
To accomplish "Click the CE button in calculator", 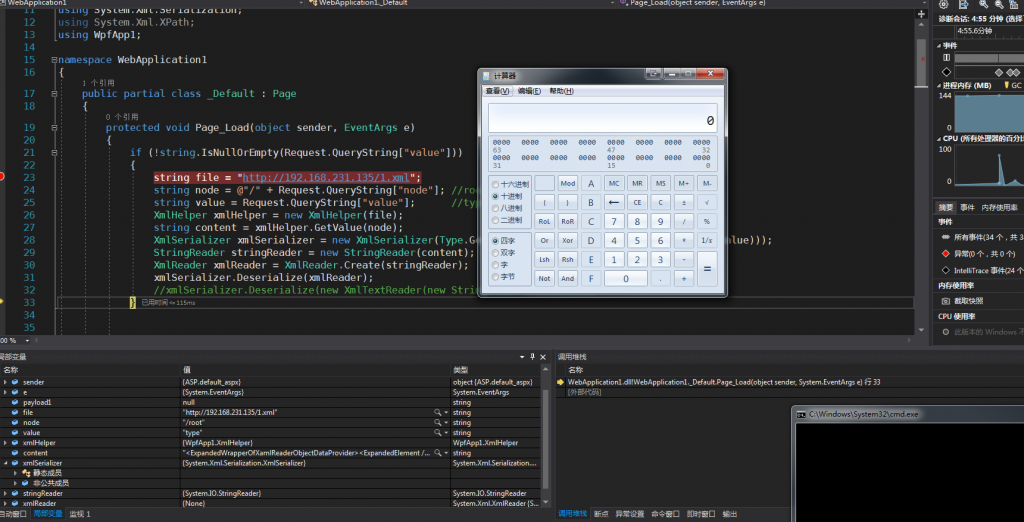I will tap(637, 203).
